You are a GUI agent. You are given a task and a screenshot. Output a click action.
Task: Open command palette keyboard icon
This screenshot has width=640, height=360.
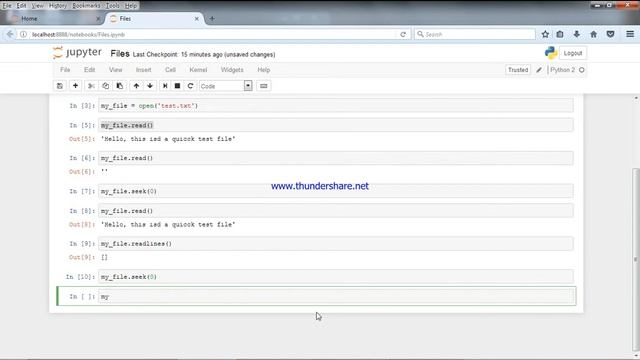(264, 86)
